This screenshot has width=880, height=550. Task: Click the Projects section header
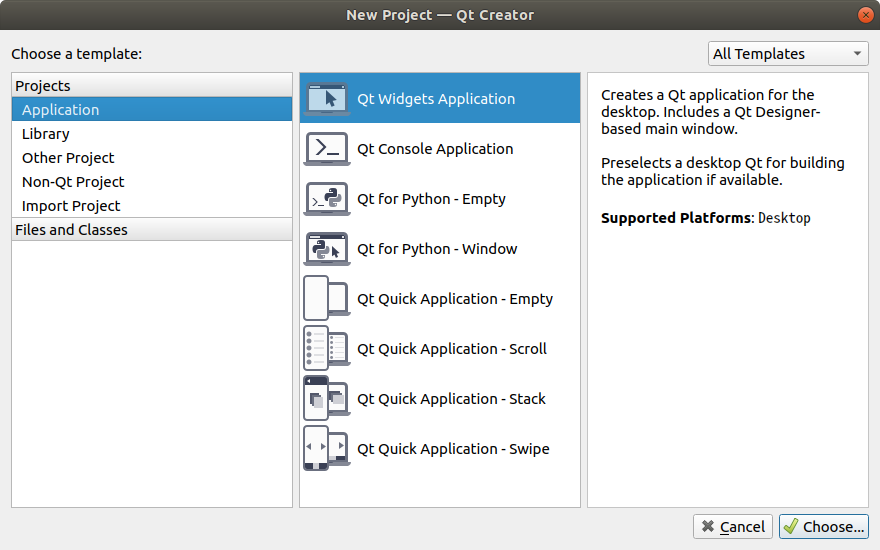coord(43,86)
